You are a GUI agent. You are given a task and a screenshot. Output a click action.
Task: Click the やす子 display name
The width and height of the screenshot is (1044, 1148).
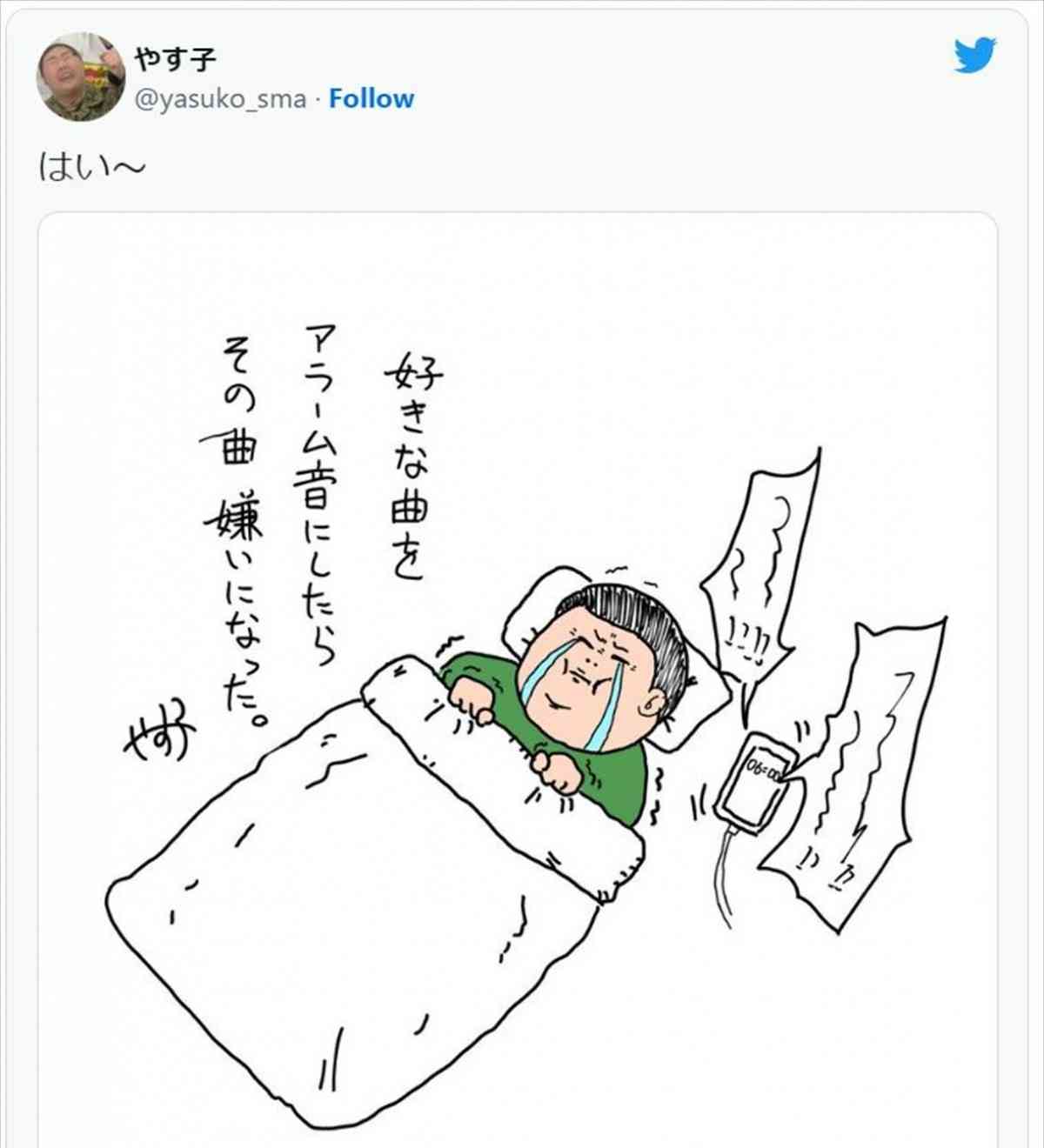tap(175, 59)
